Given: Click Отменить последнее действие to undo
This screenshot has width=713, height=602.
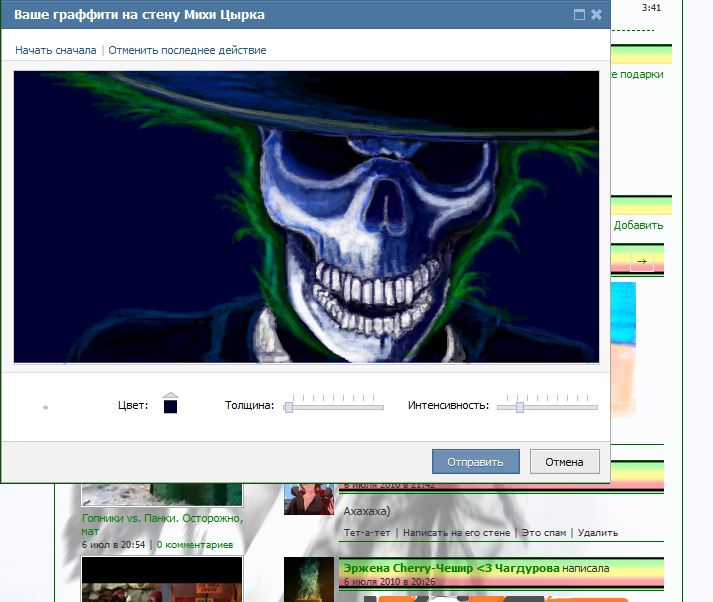Looking at the screenshot, I should tap(187, 50).
